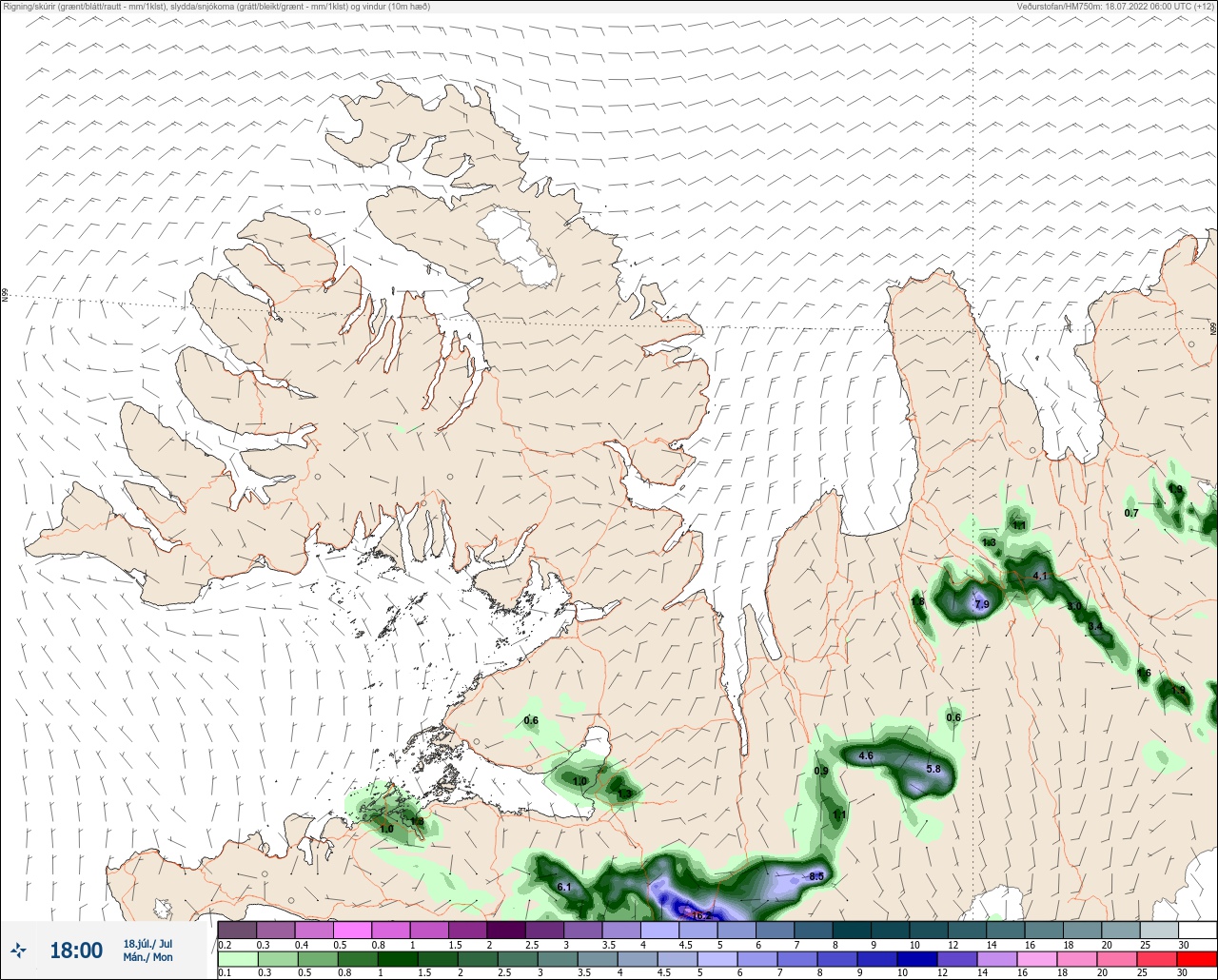Pick the lightest green 0.1 swatch in bottom row
Viewport: 1218px width, 980px height.
coord(237,958)
